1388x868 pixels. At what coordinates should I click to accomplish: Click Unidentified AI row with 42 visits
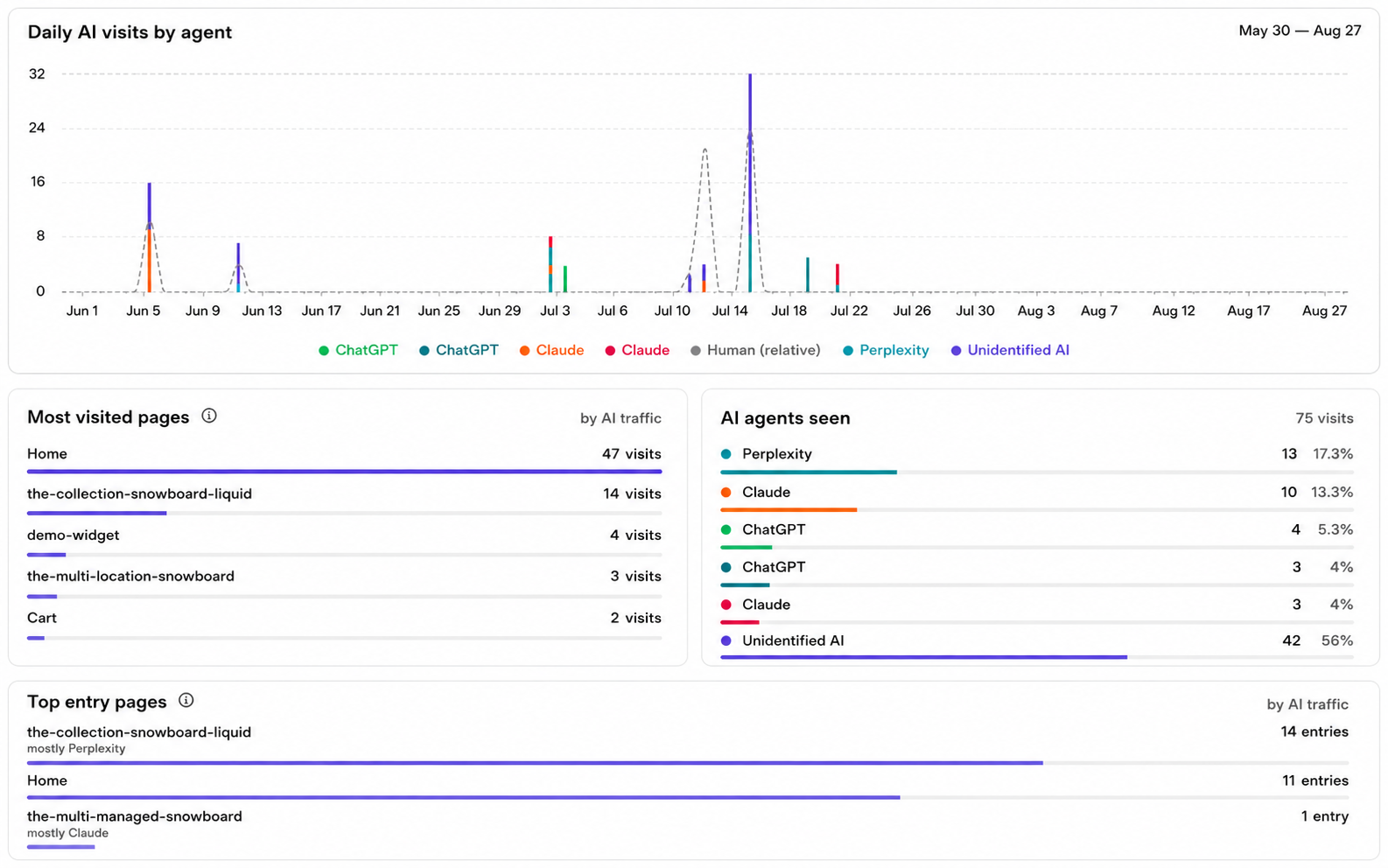[x=1037, y=646]
